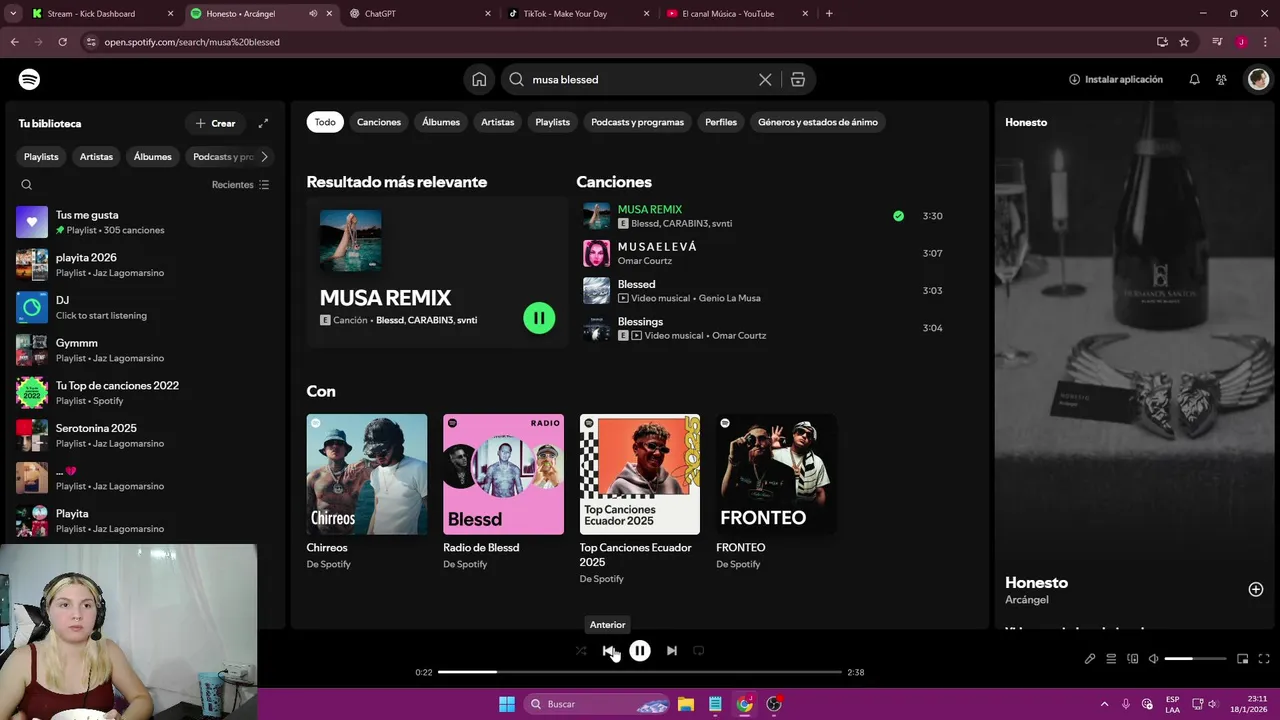This screenshot has height=720, width=1280.
Task: Open connect to a device
Action: coord(1133,659)
